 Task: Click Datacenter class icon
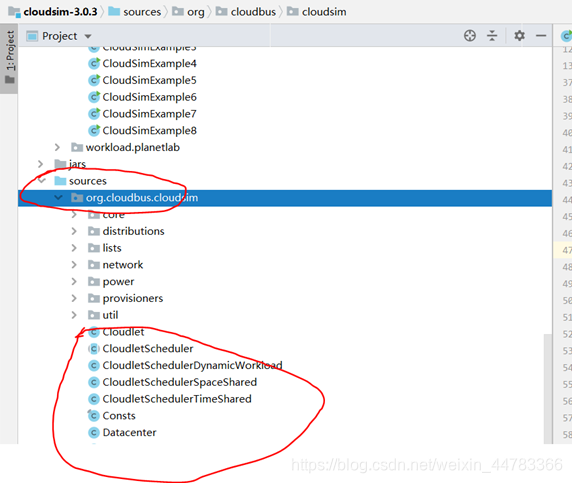pyautogui.click(x=94, y=433)
